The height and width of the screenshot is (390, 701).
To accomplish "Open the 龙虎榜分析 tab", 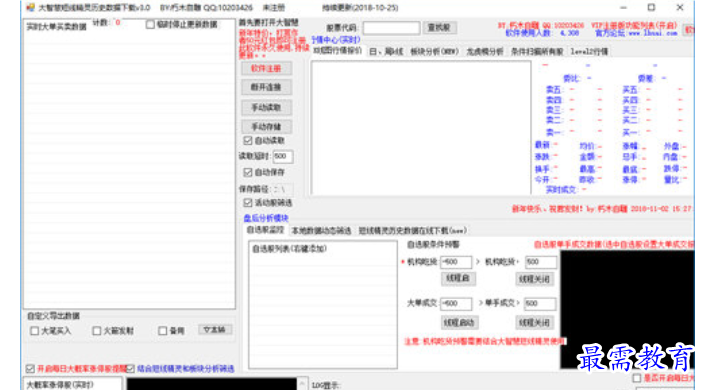I will (x=485, y=51).
